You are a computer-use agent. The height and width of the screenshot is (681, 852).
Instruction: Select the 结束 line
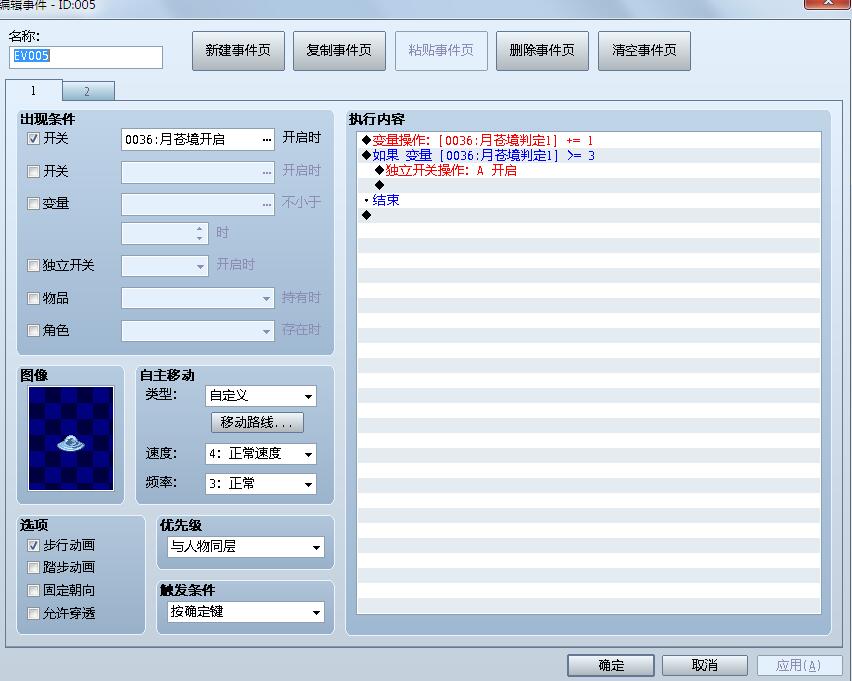(589, 201)
